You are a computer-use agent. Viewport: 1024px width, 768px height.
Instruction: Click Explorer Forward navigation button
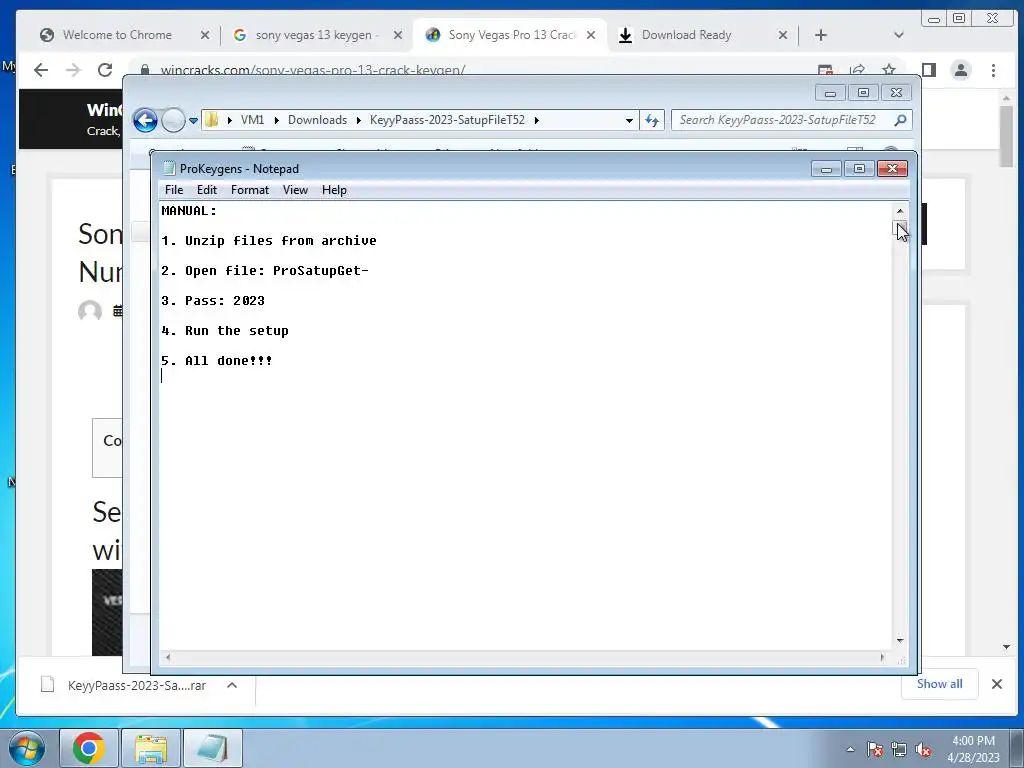[173, 120]
